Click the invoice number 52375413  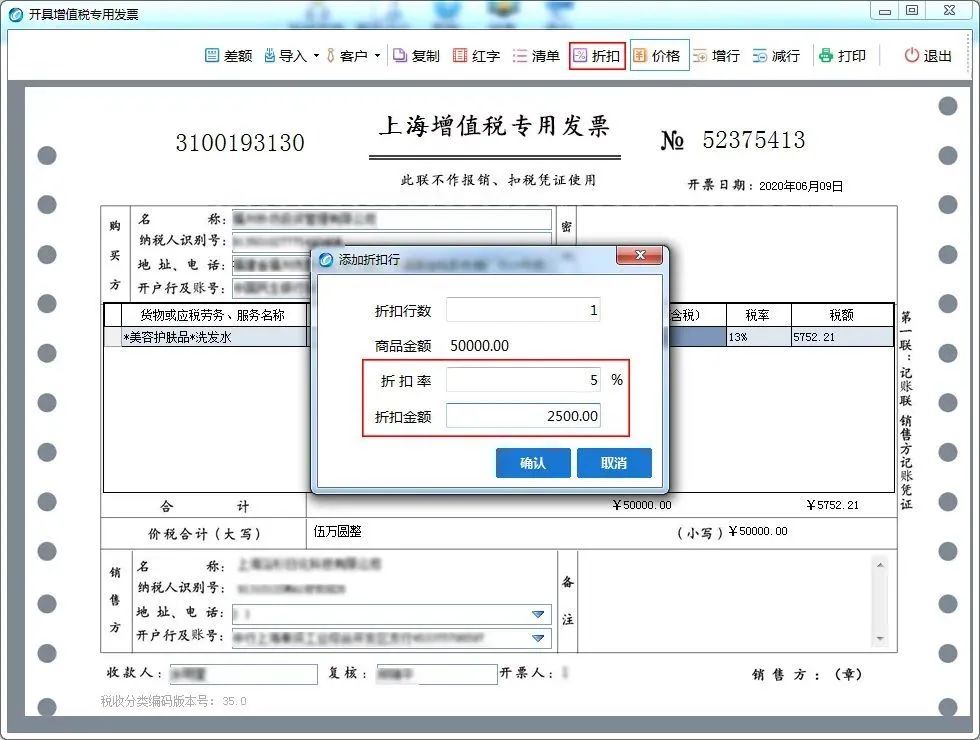(x=754, y=140)
